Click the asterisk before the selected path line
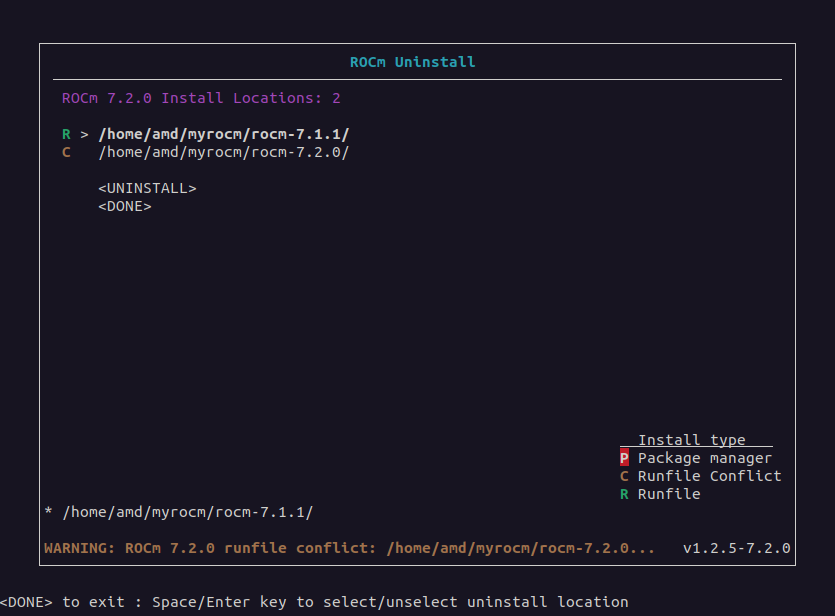 [48, 512]
